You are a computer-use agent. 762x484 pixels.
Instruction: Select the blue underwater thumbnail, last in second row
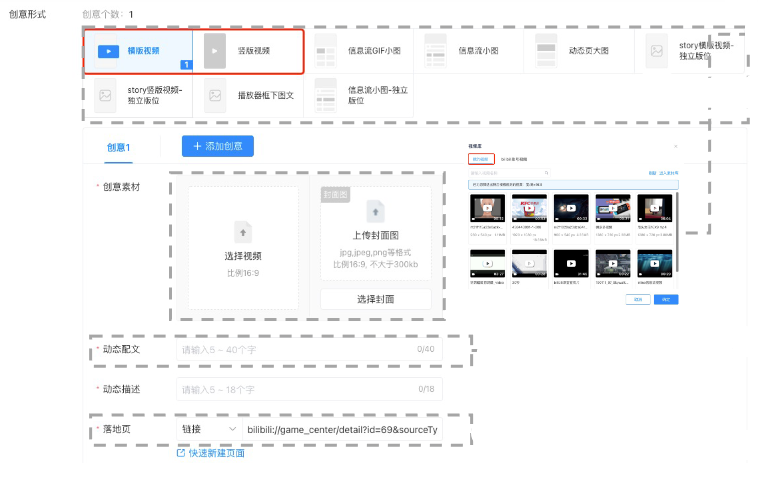tap(655, 263)
